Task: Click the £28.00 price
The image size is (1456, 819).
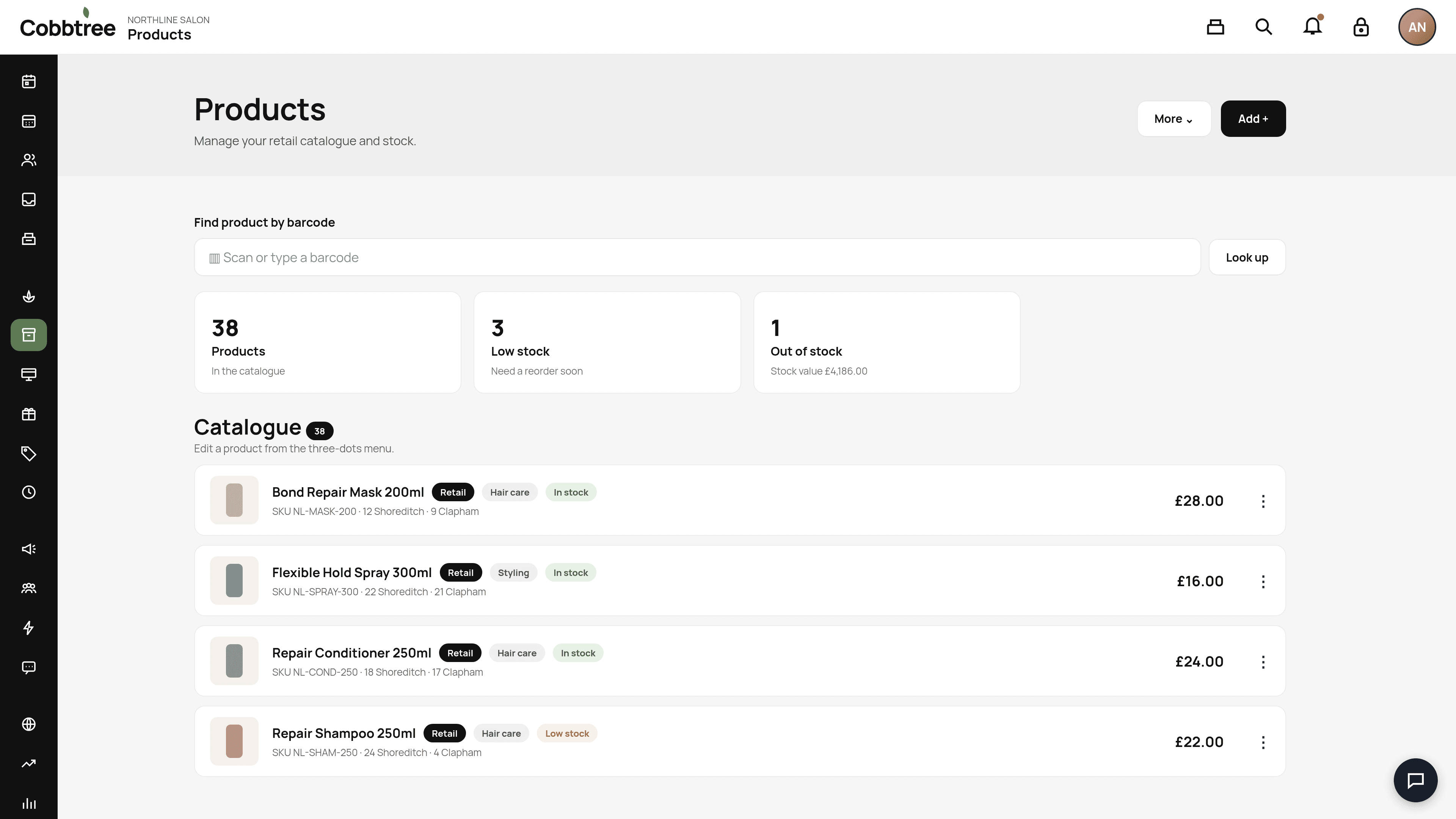Action: pos(1199,501)
